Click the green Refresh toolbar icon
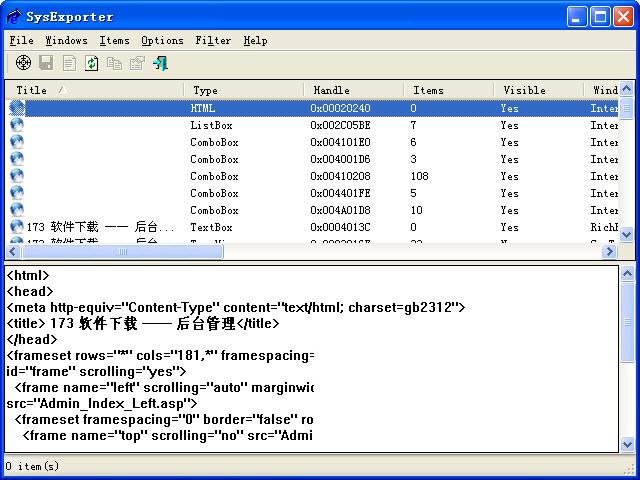This screenshot has width=640, height=480. pos(92,63)
